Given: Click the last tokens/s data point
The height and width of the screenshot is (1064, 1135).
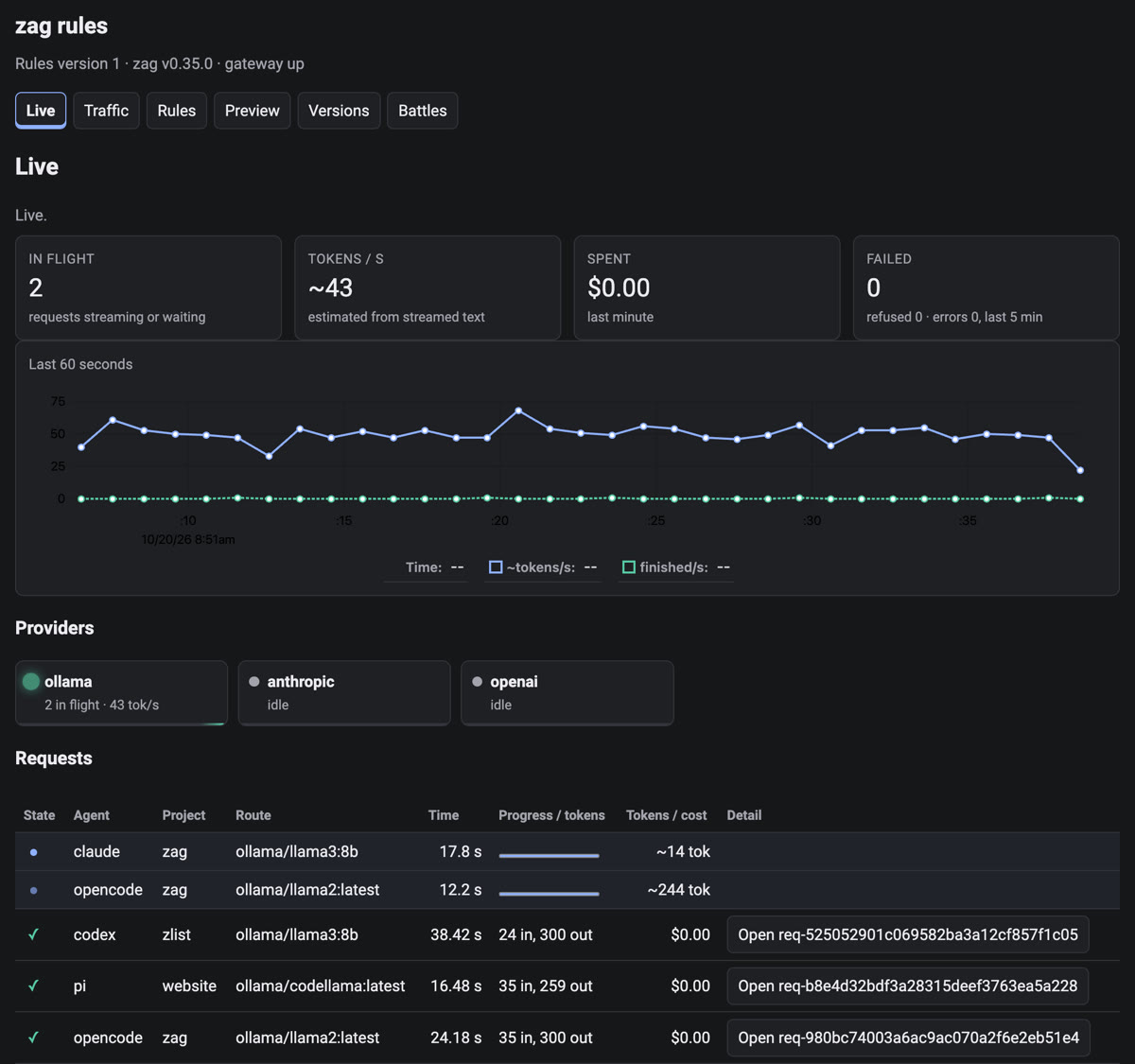Looking at the screenshot, I should click(1080, 470).
